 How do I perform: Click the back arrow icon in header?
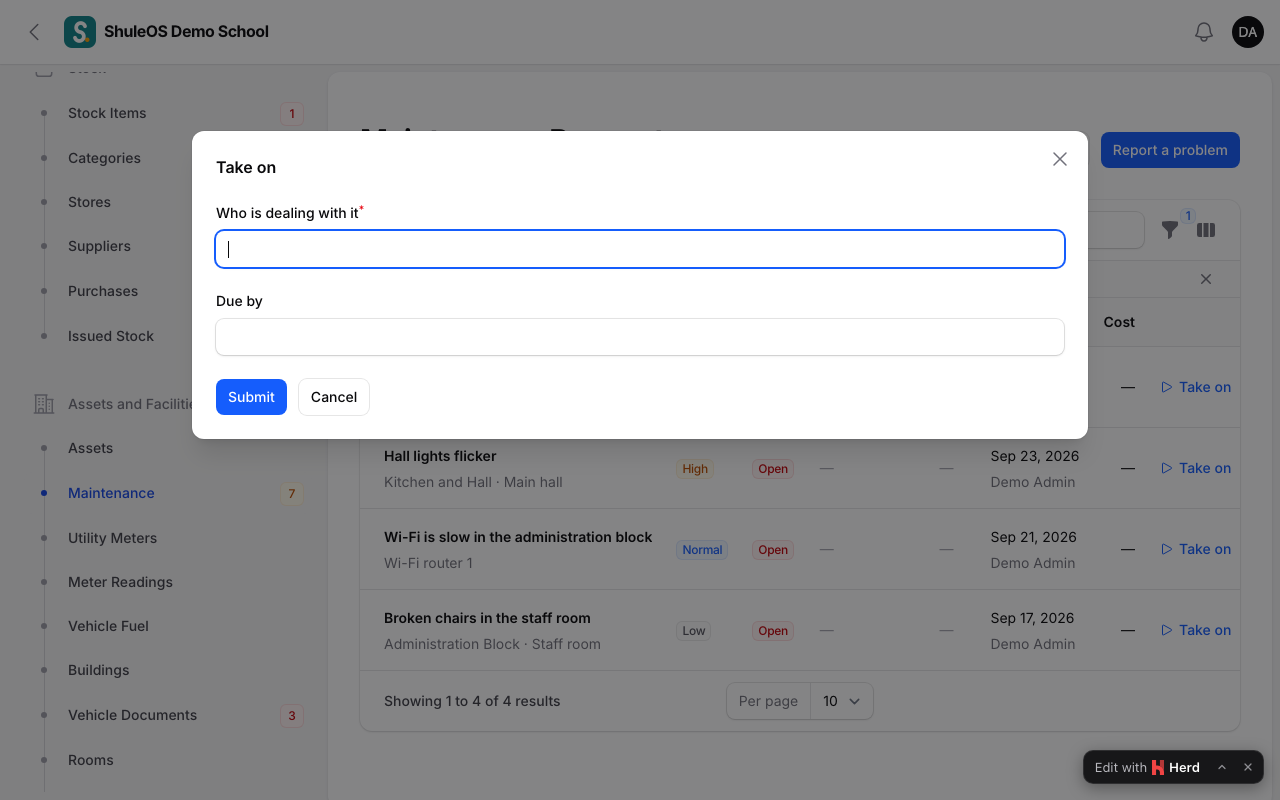(34, 32)
